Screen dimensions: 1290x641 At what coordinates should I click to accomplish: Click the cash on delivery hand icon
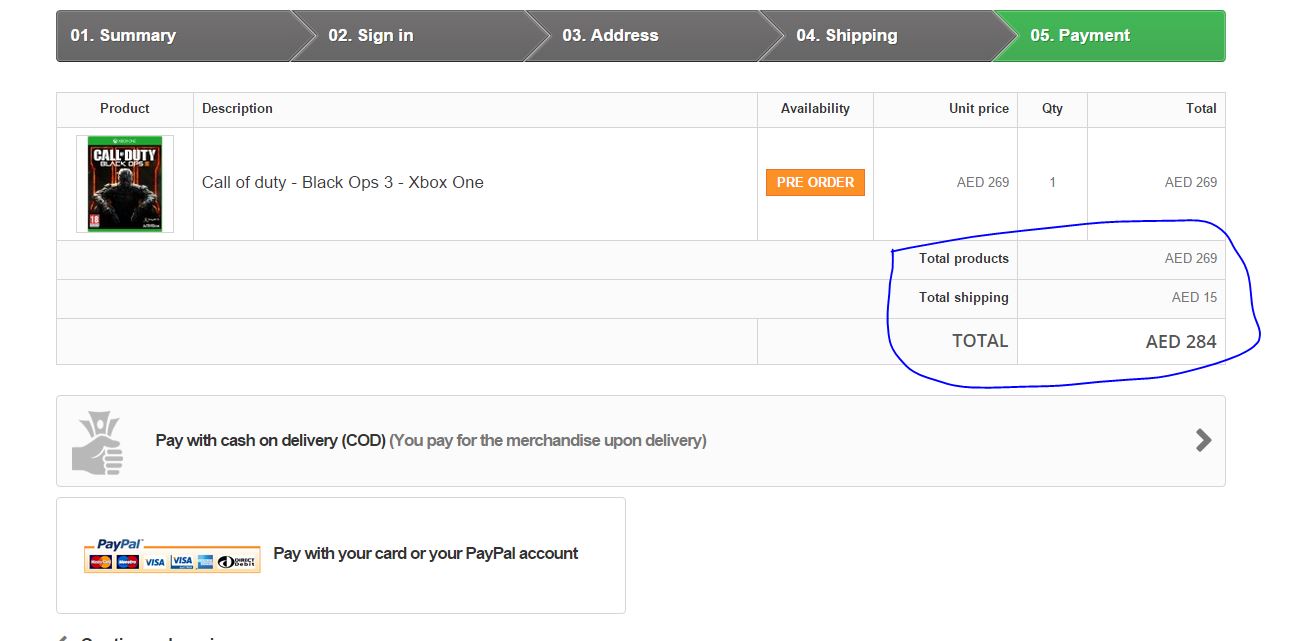[x=97, y=441]
